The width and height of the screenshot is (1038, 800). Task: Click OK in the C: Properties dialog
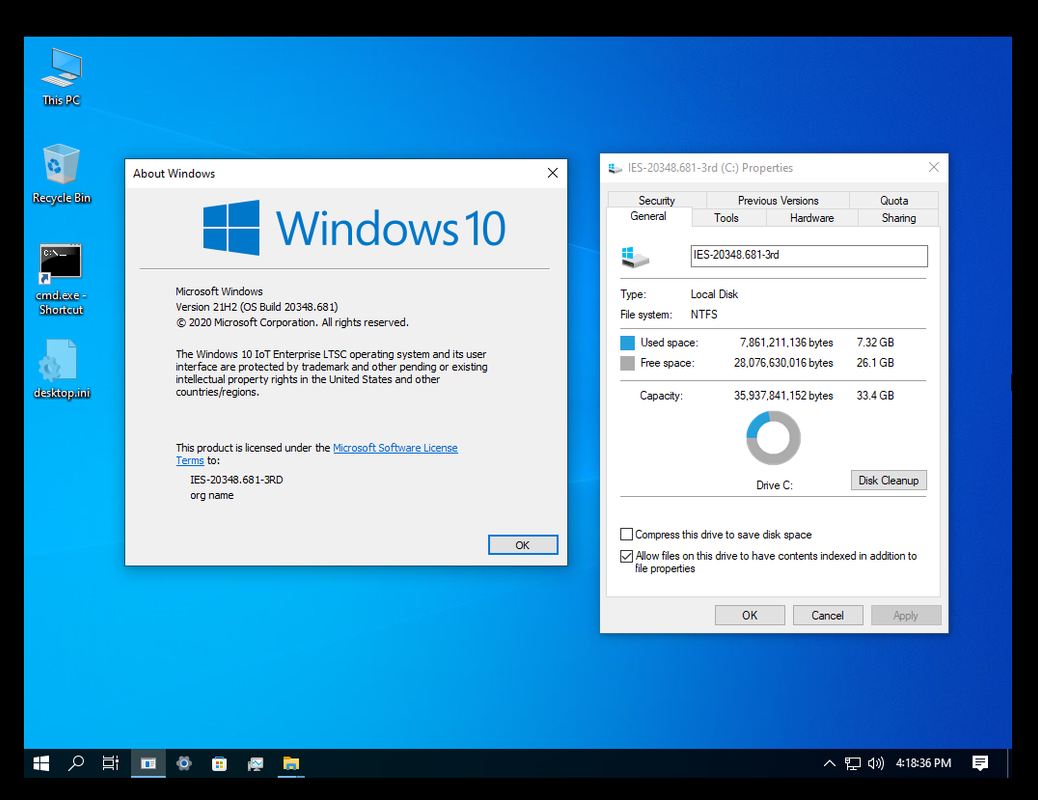(749, 615)
